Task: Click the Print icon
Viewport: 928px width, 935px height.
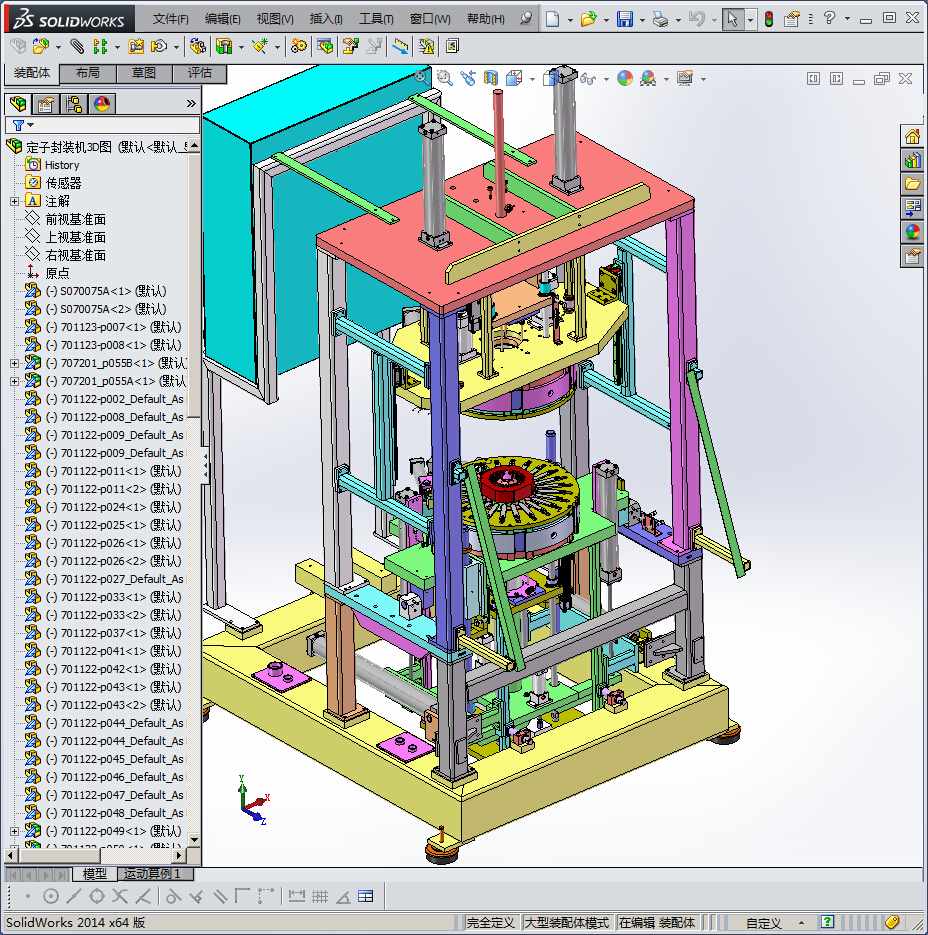Action: tap(660, 19)
